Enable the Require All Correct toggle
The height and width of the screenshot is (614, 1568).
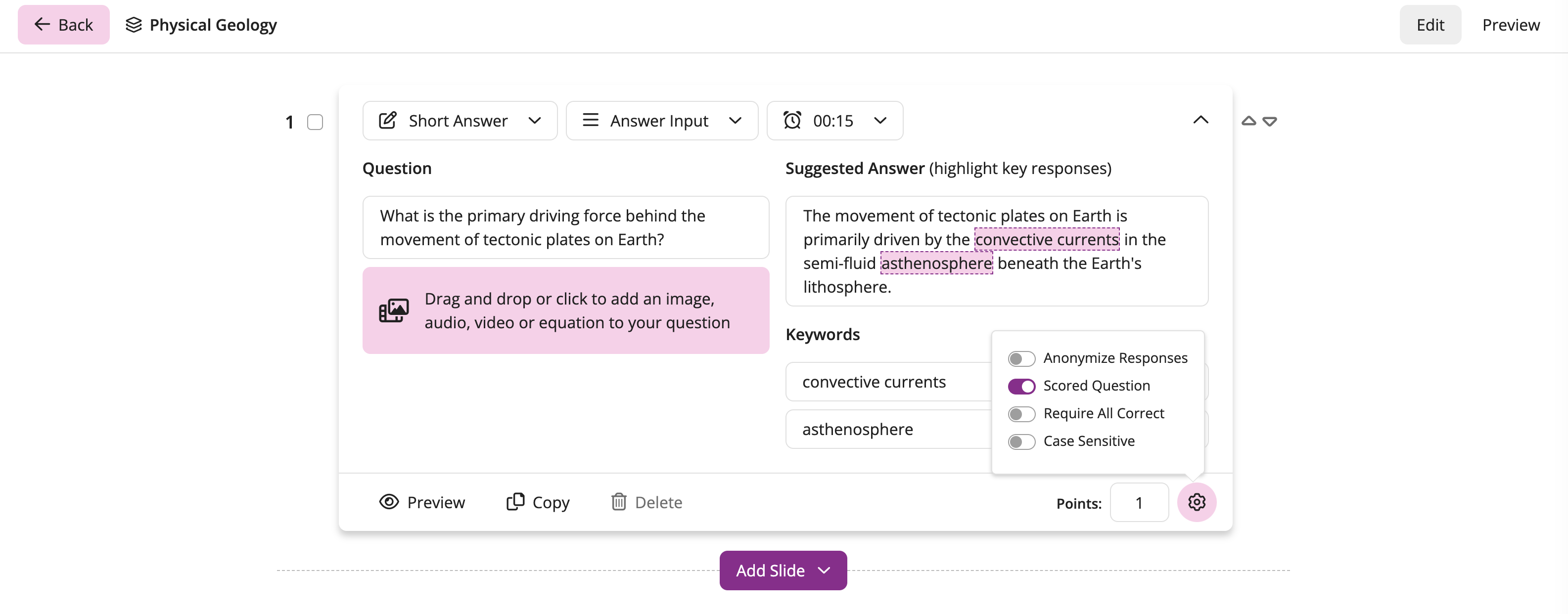click(1021, 412)
